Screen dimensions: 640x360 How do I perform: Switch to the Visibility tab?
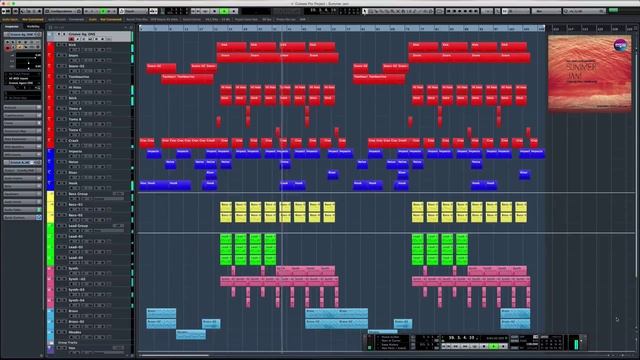pos(33,27)
